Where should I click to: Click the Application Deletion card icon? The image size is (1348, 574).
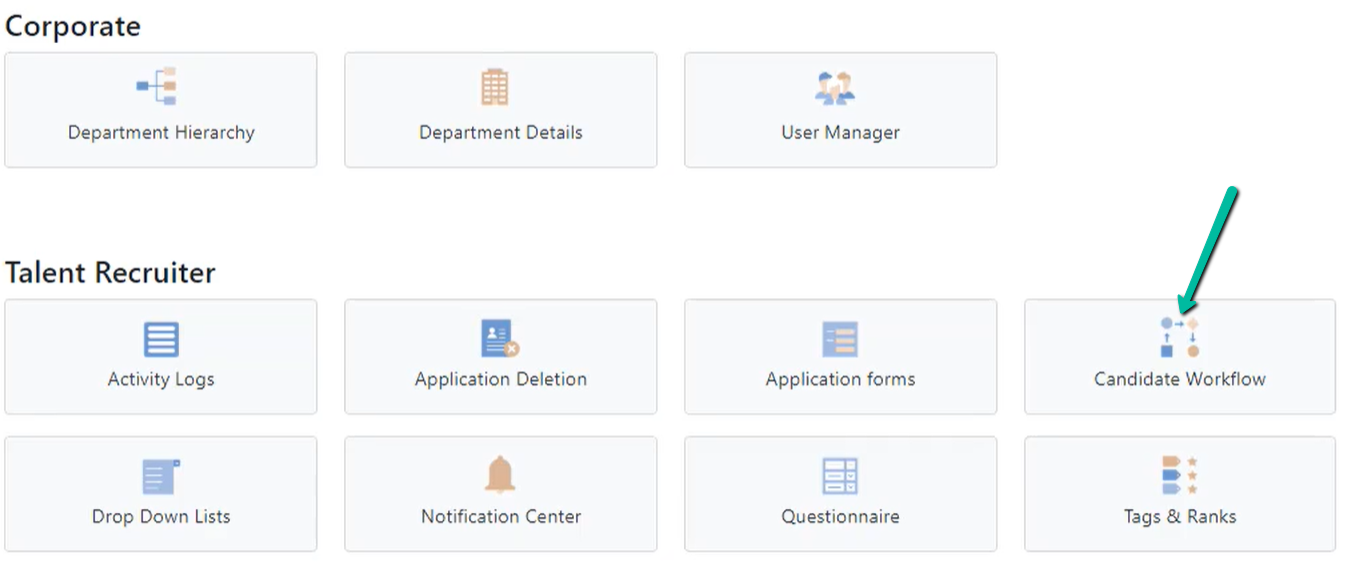[x=500, y=339]
